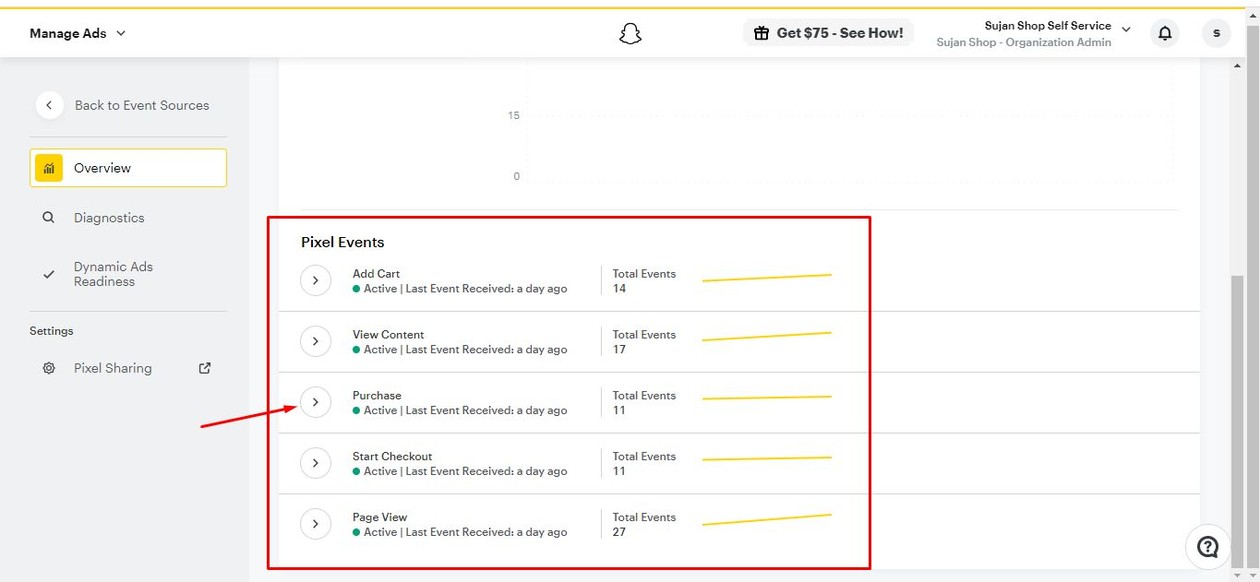Open the Manage Ads dropdown

tap(77, 32)
